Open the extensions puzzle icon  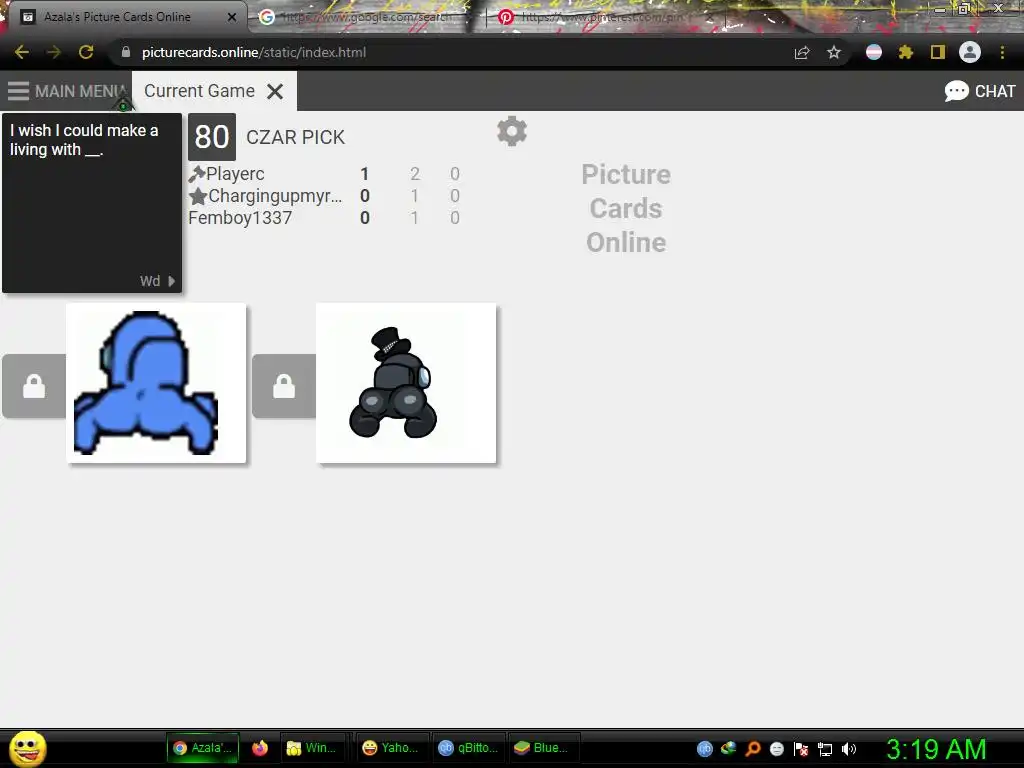pos(906,52)
